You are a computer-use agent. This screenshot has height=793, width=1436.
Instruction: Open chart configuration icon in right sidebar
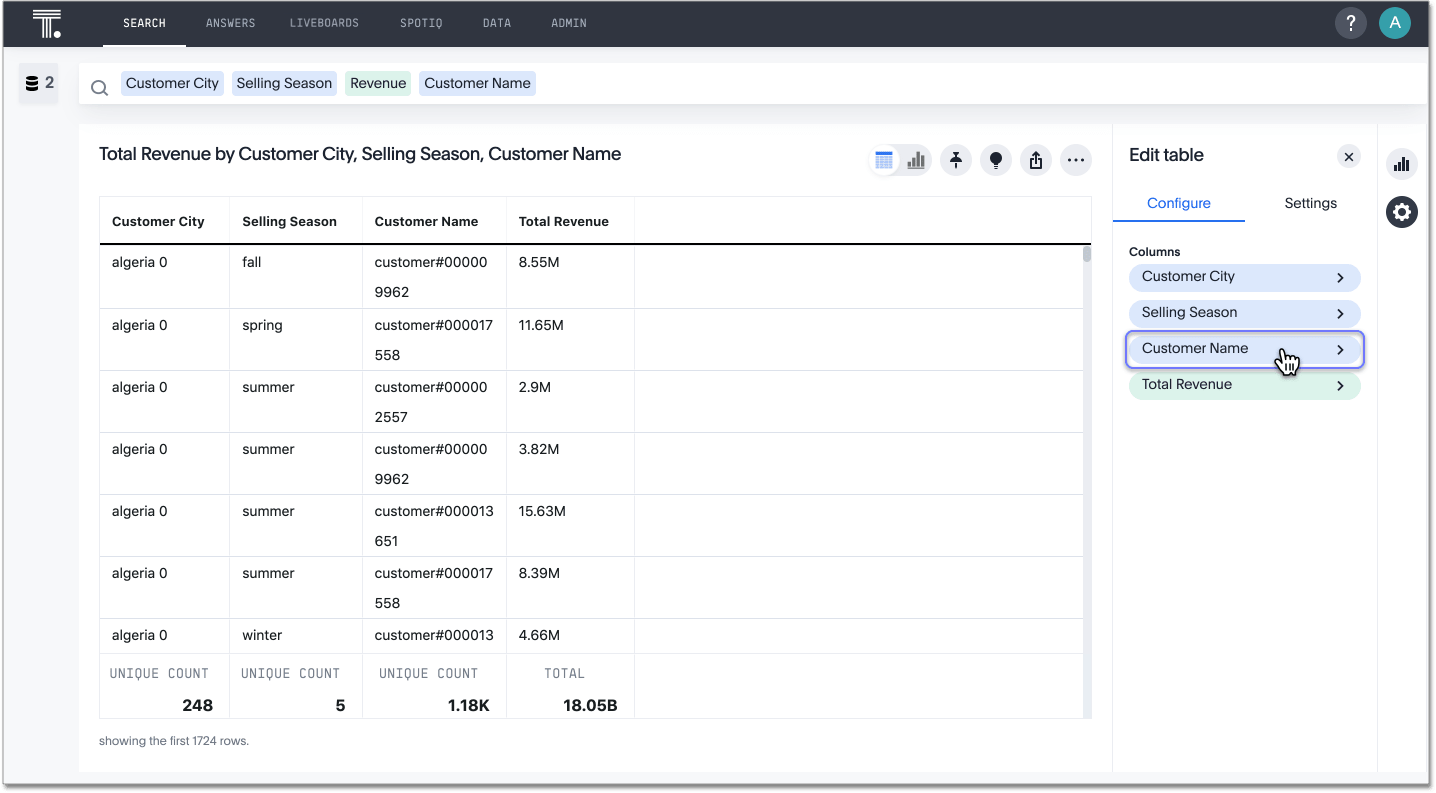pos(1402,164)
